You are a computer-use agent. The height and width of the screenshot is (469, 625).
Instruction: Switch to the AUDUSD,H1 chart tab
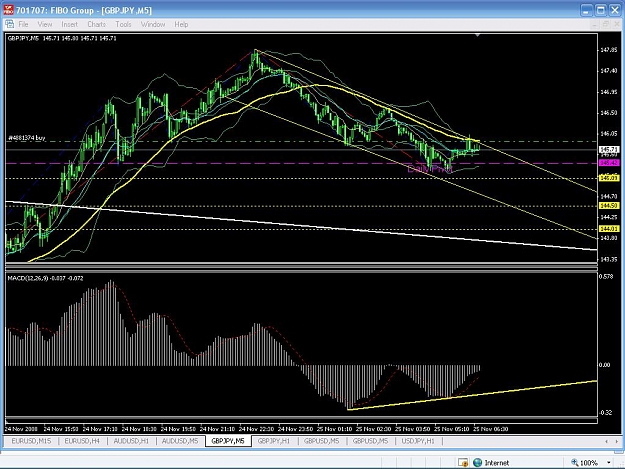tap(131, 441)
